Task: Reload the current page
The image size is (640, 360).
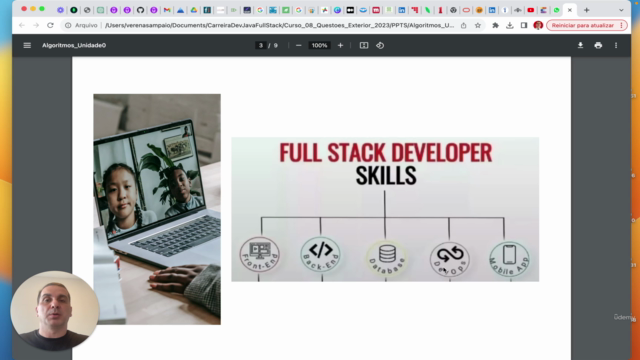Action: point(50,25)
